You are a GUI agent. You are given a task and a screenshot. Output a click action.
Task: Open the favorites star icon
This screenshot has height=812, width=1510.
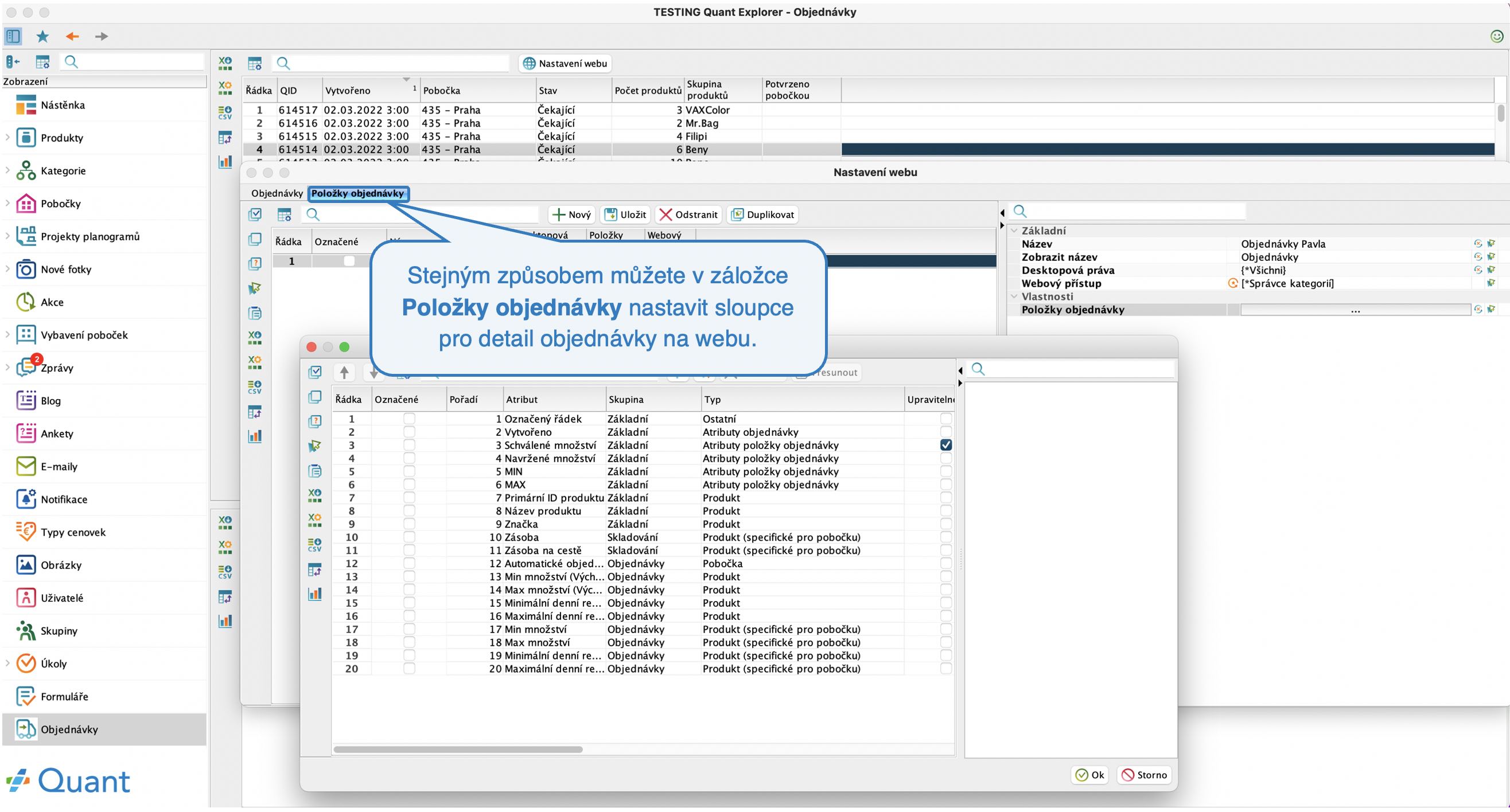click(x=42, y=36)
